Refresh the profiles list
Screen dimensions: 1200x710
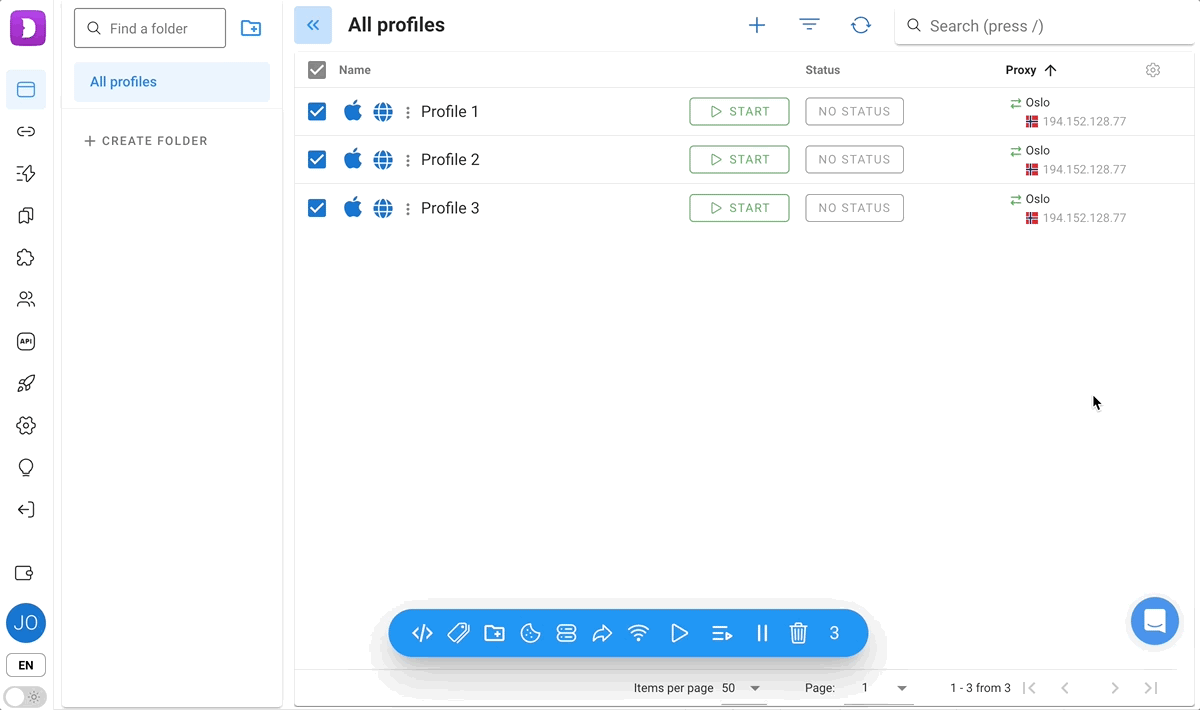pos(861,25)
